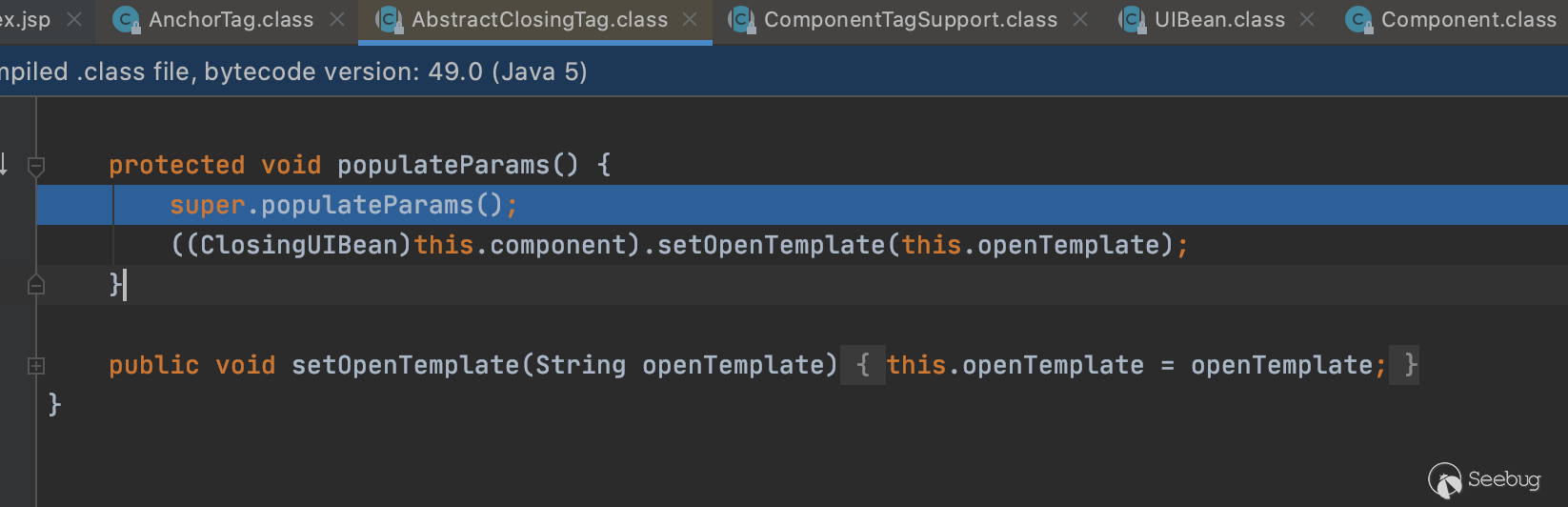The image size is (1568, 507).
Task: Open the UIBean.class tab
Action: 1219,20
